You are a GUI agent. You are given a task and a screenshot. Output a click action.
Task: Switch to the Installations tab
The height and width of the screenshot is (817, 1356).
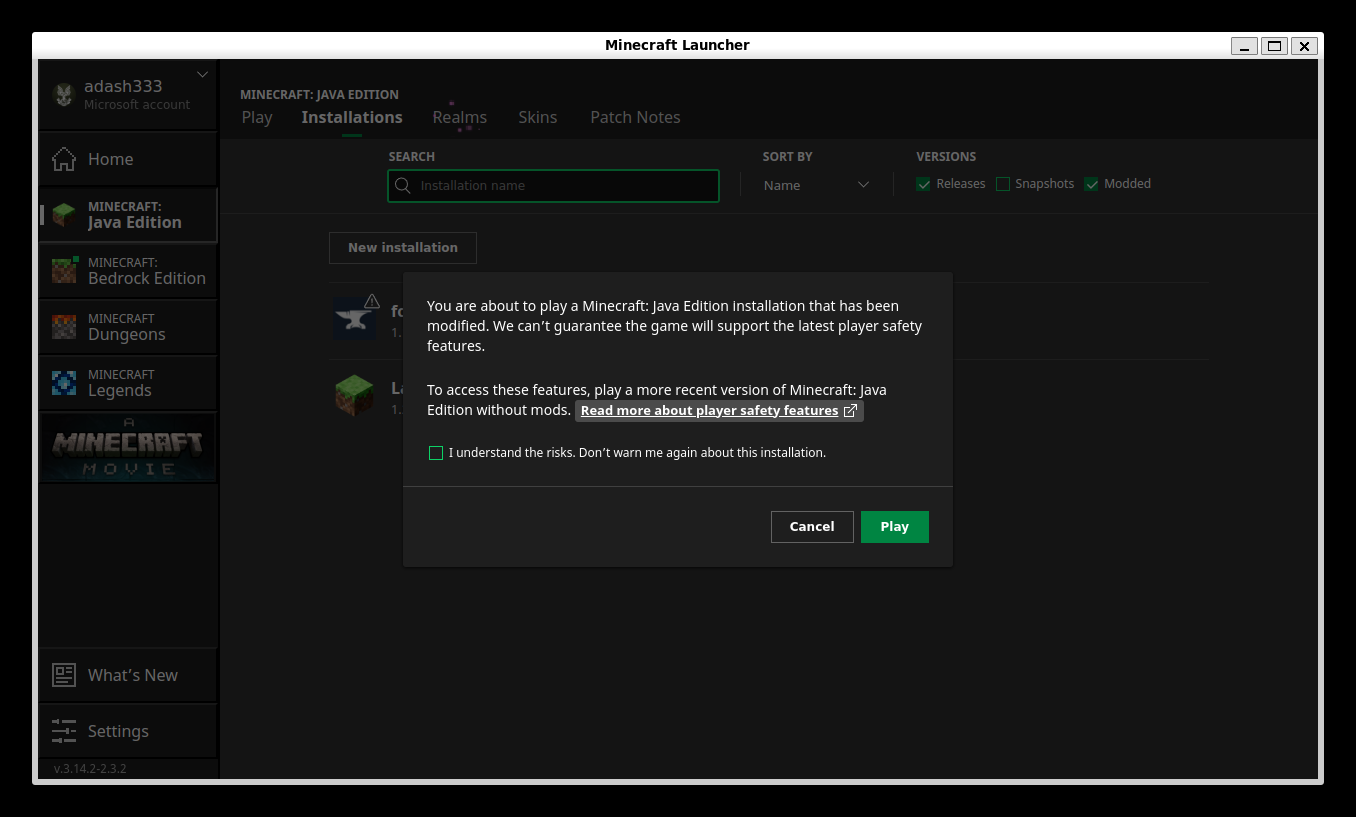[x=352, y=117]
